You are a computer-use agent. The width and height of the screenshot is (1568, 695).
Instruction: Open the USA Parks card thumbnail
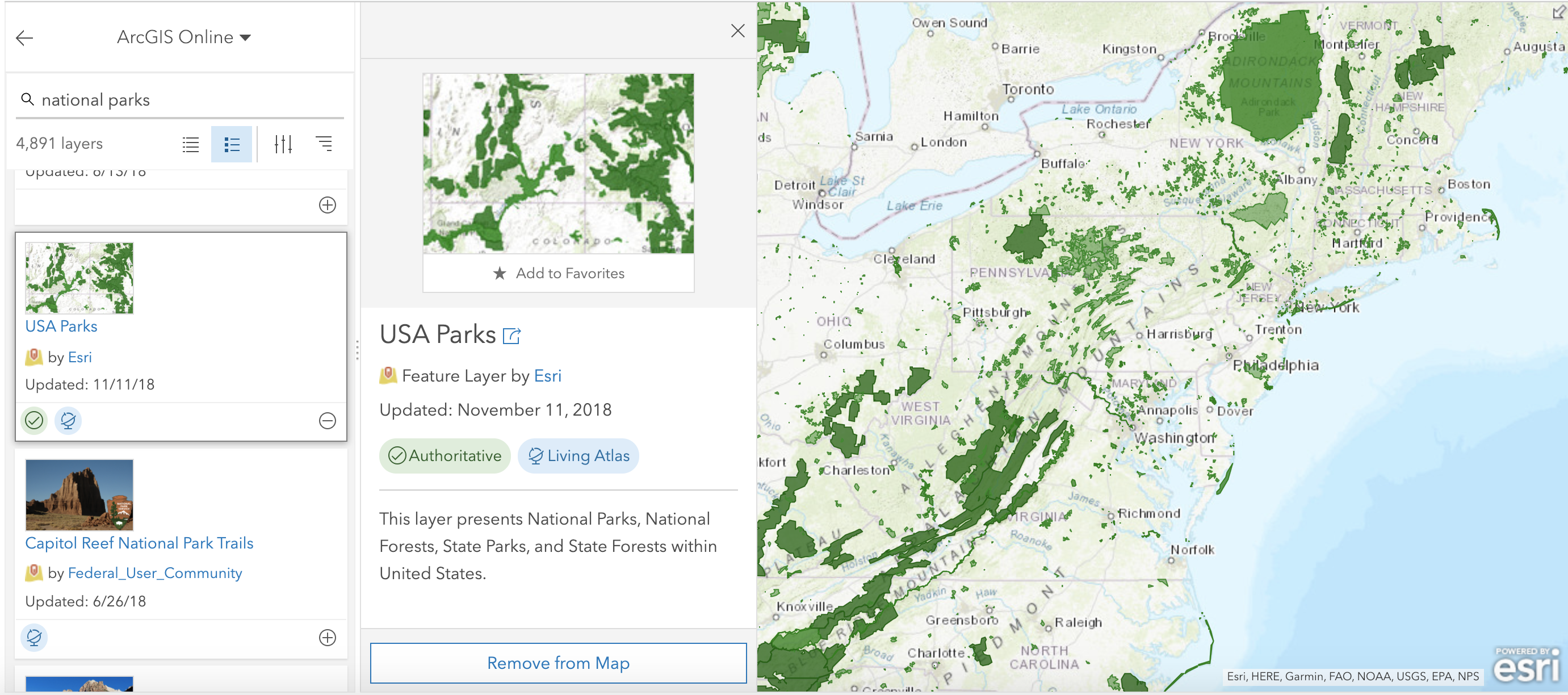pyautogui.click(x=79, y=278)
